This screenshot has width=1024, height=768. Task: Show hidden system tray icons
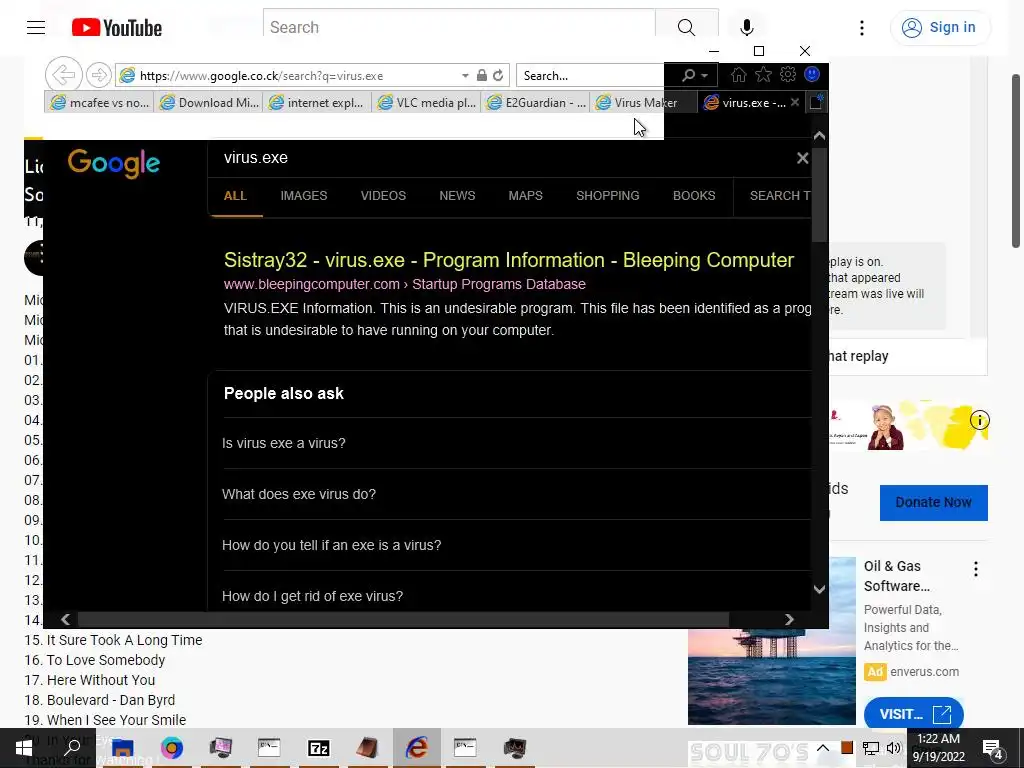point(823,748)
